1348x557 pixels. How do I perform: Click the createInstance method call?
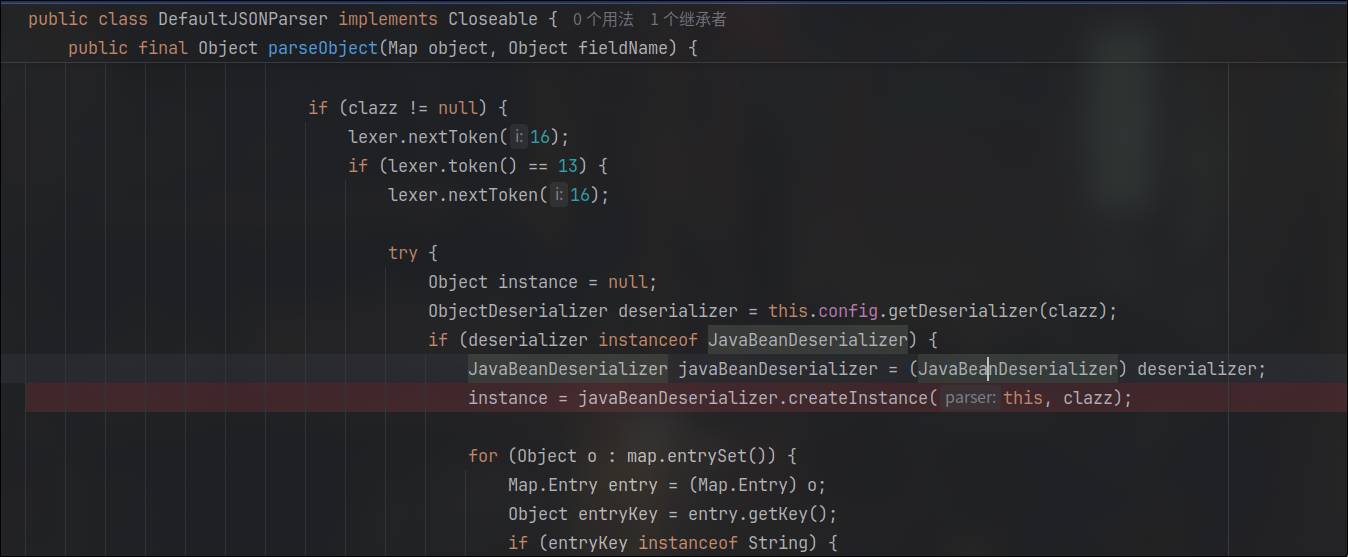click(859, 398)
